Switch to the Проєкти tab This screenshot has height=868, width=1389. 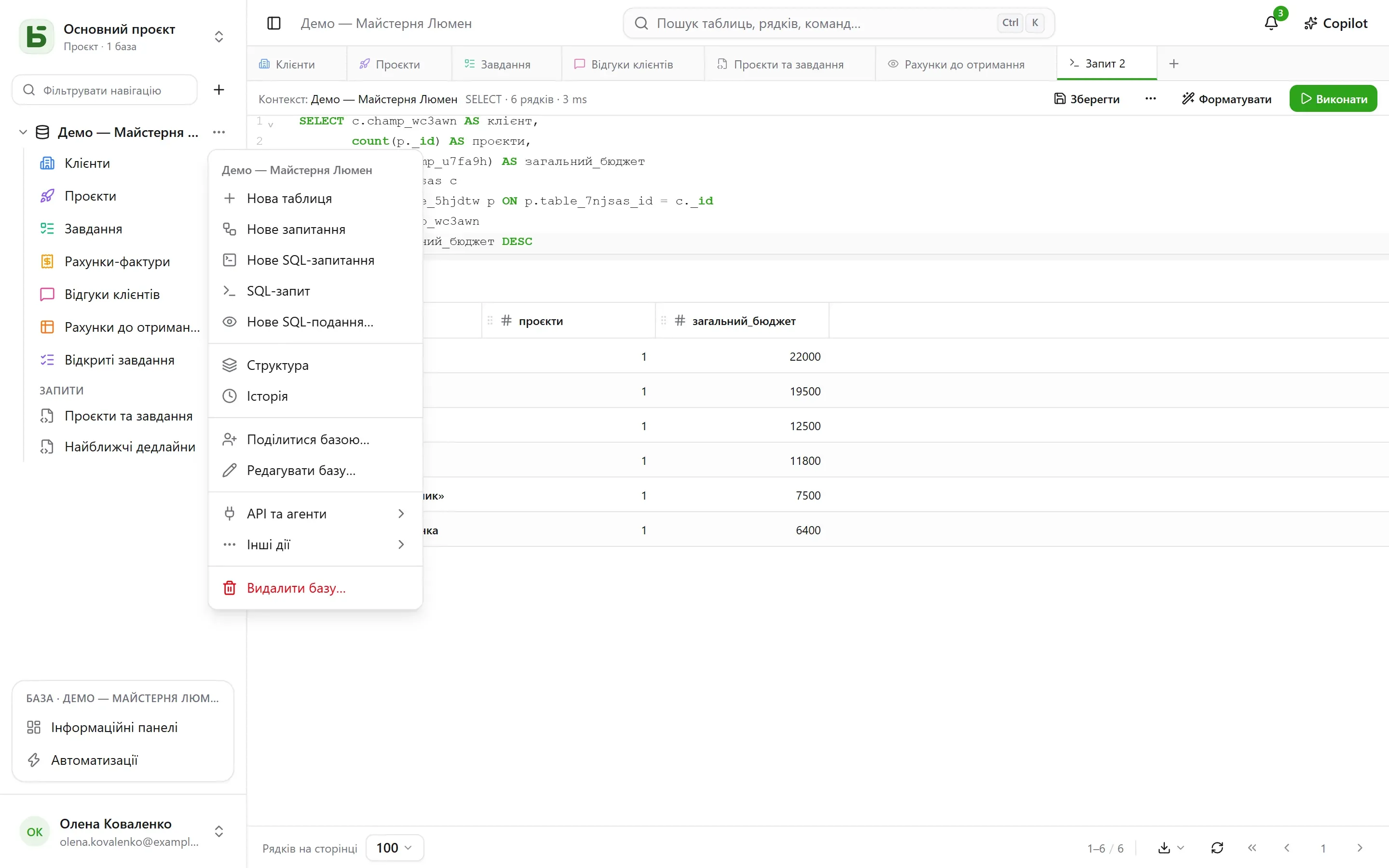(x=399, y=64)
